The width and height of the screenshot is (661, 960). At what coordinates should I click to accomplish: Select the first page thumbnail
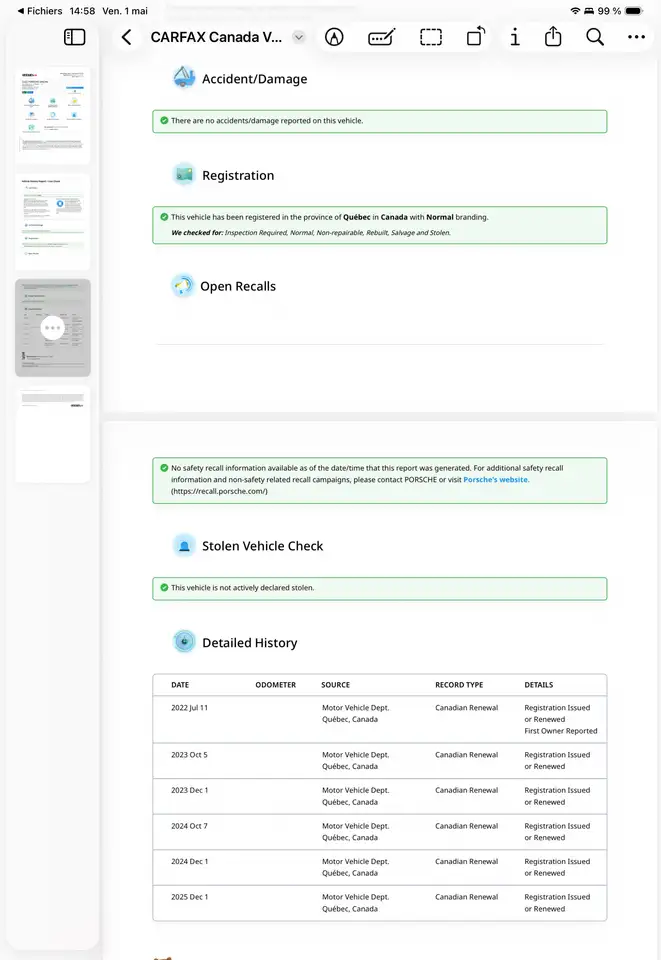53,116
